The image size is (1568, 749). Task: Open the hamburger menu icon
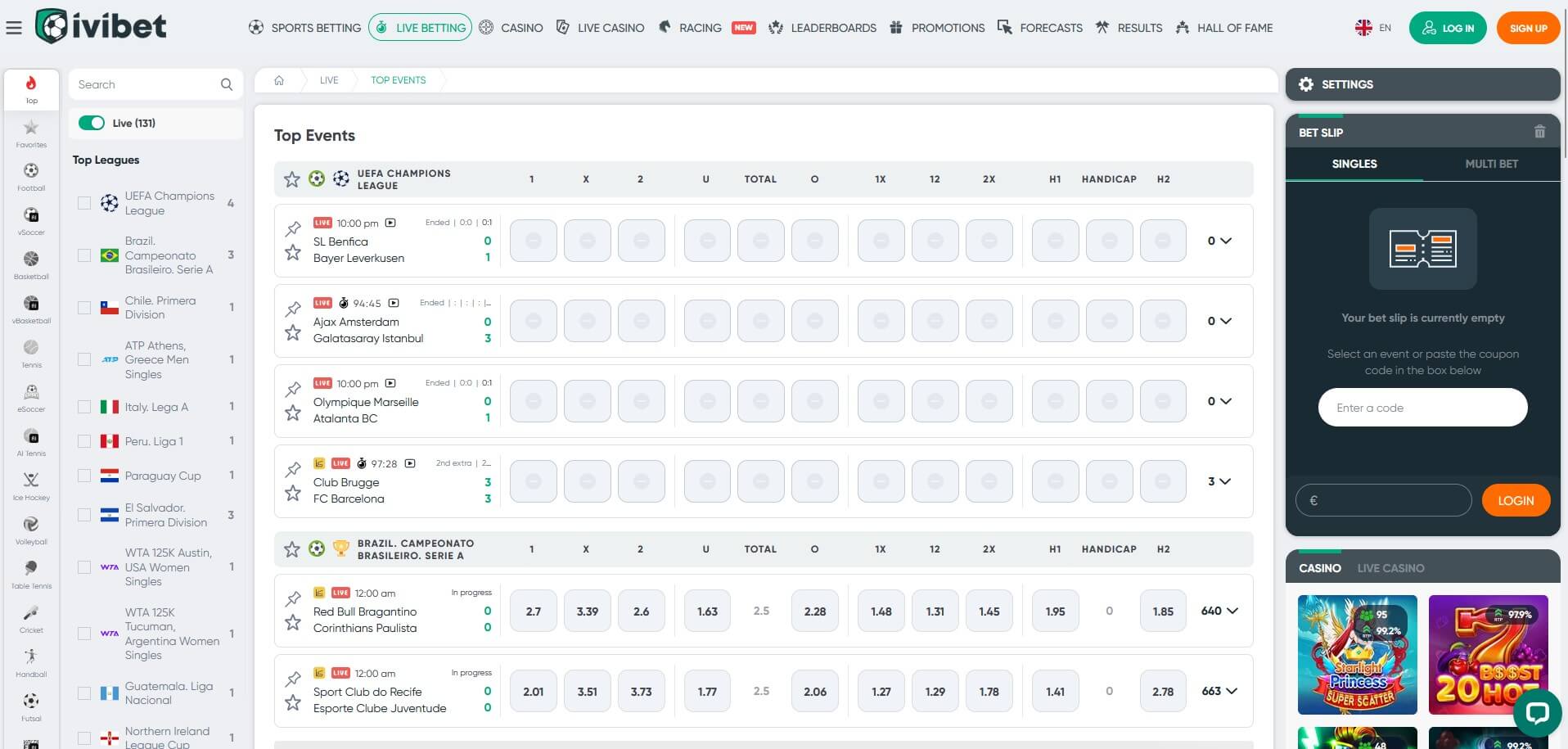pyautogui.click(x=14, y=28)
